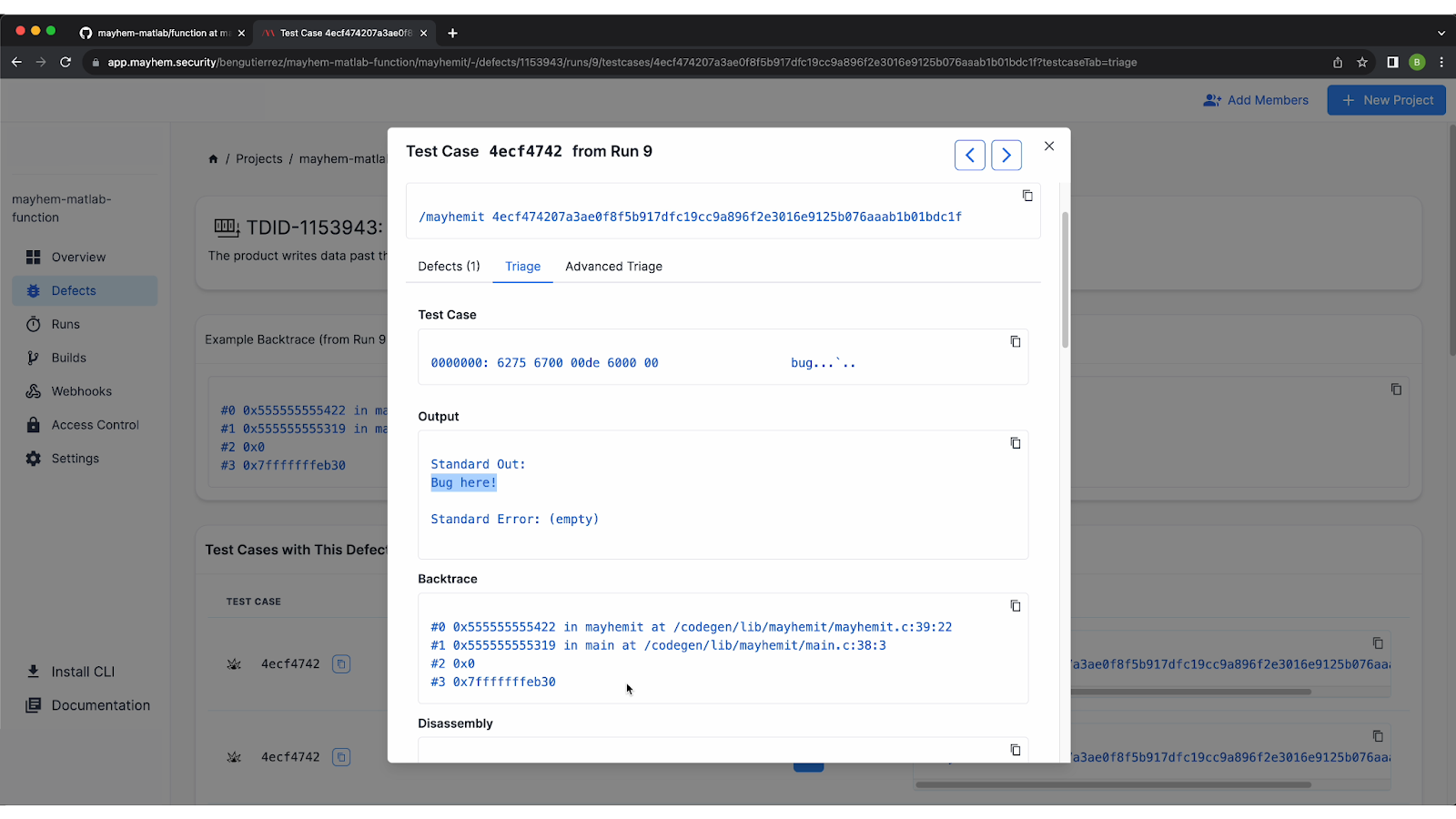Open Settings in the sidebar

pyautogui.click(x=85, y=459)
